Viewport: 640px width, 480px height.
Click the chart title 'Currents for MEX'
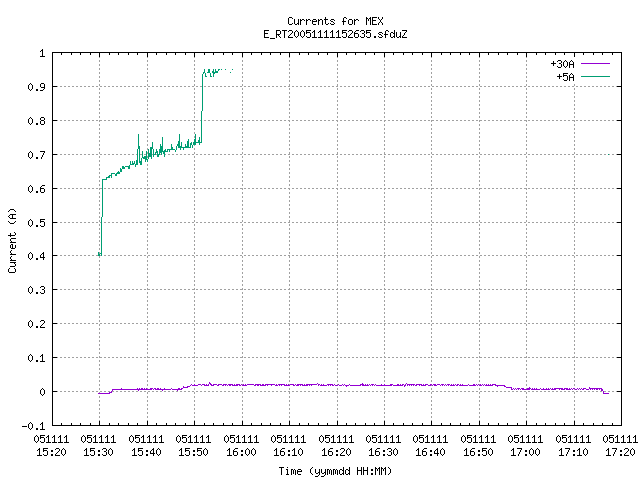tap(335, 21)
